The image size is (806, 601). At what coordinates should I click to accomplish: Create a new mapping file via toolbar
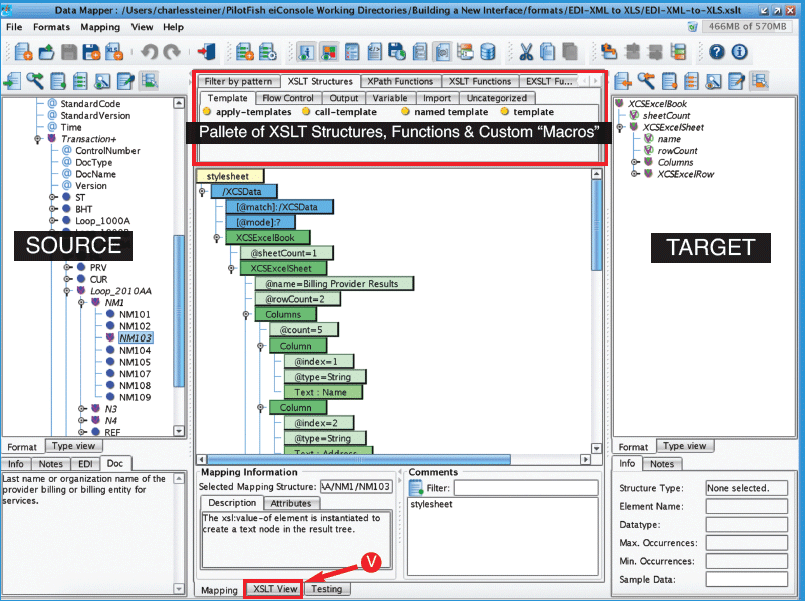click(x=24, y=52)
